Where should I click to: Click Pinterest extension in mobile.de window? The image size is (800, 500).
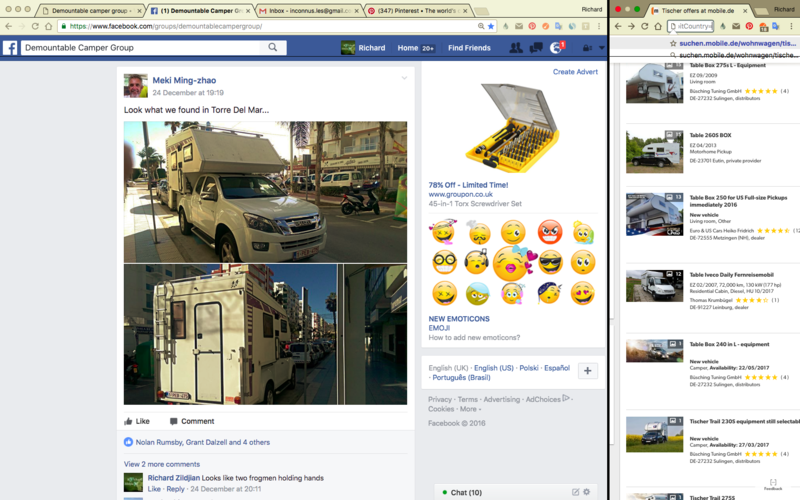coord(749,26)
